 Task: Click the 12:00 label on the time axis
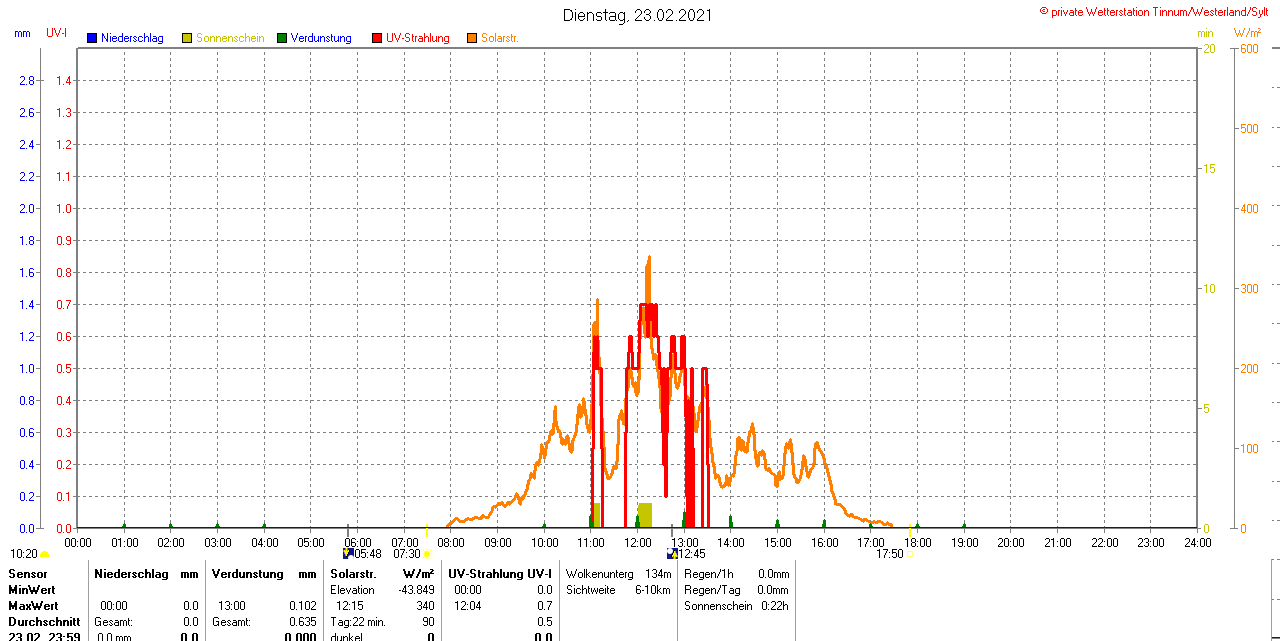tap(638, 543)
